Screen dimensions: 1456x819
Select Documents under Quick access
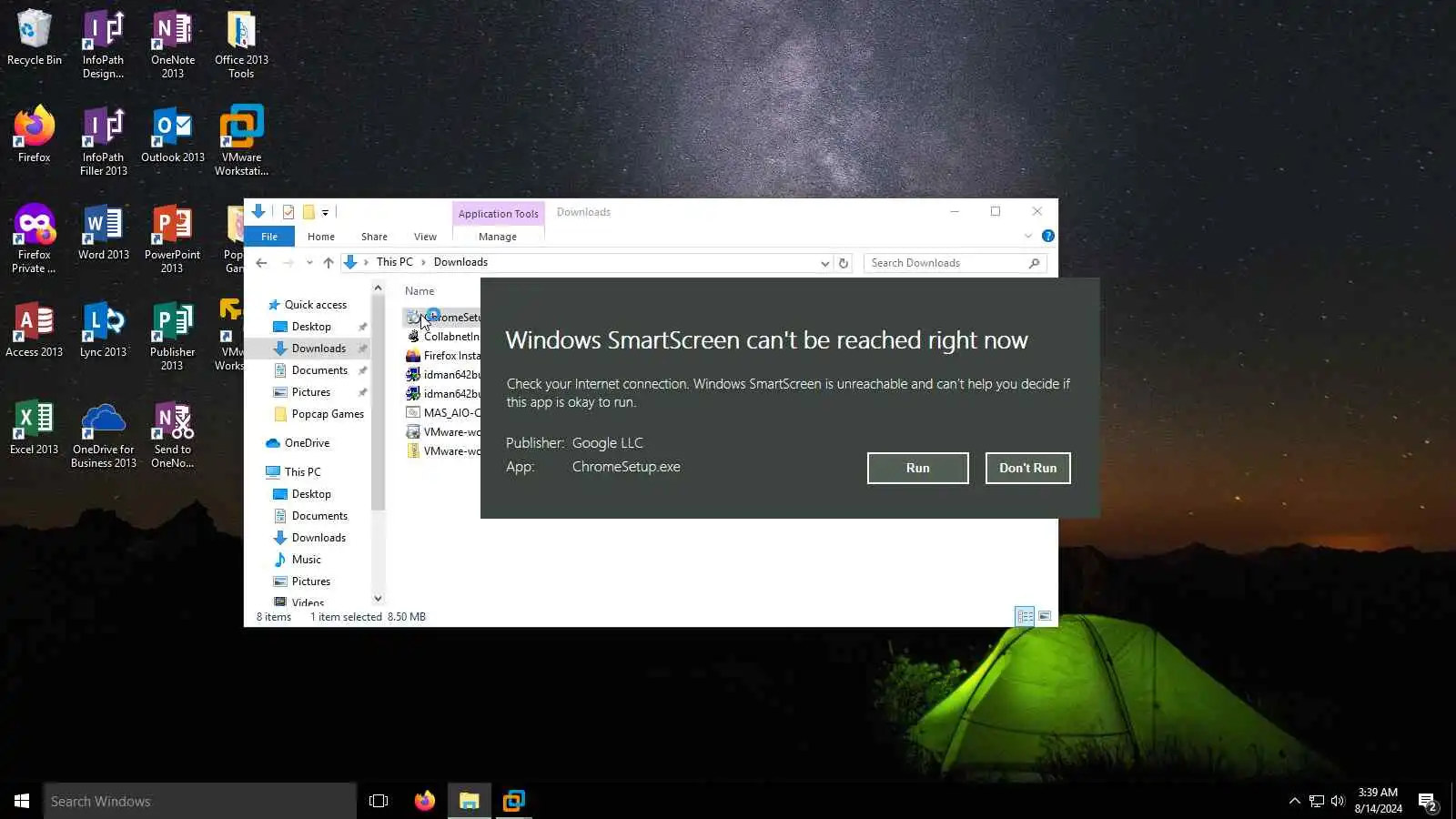319,370
